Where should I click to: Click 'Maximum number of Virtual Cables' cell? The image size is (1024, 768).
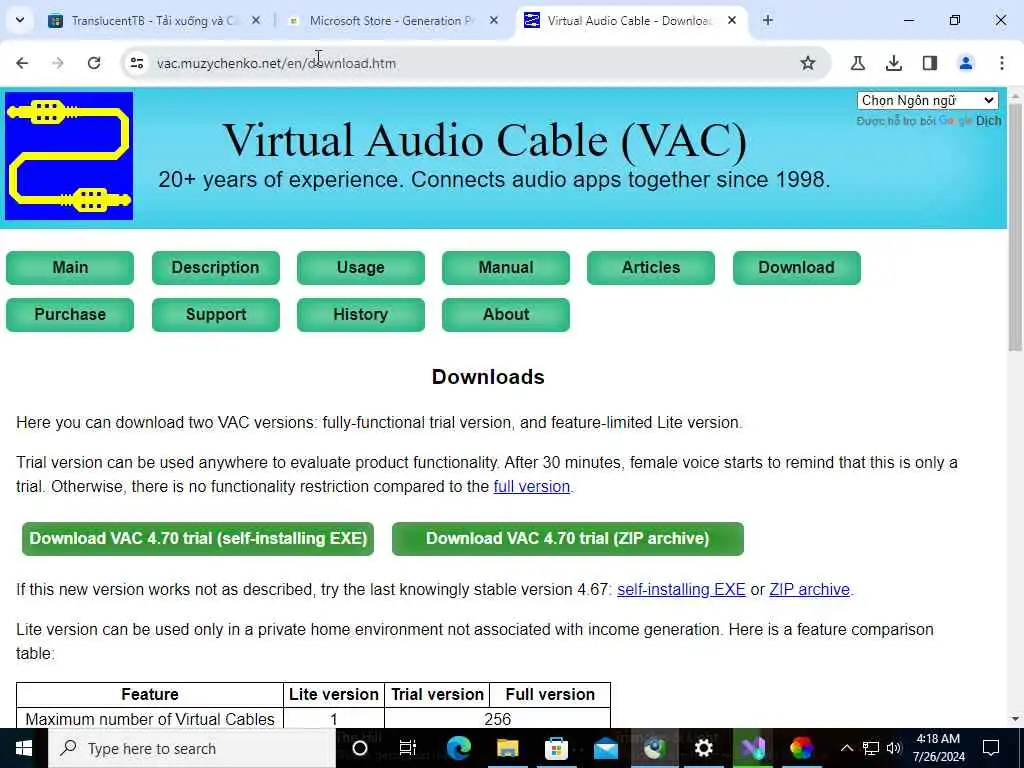[x=150, y=719]
